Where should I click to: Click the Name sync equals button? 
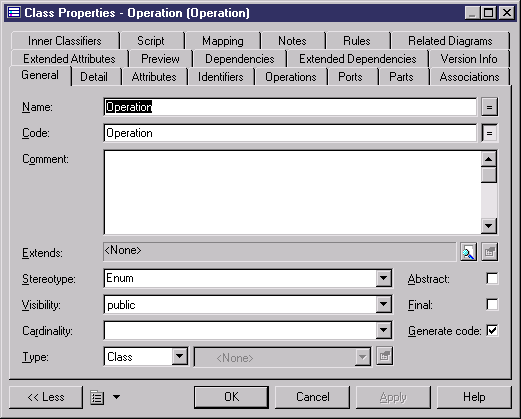pos(489,107)
